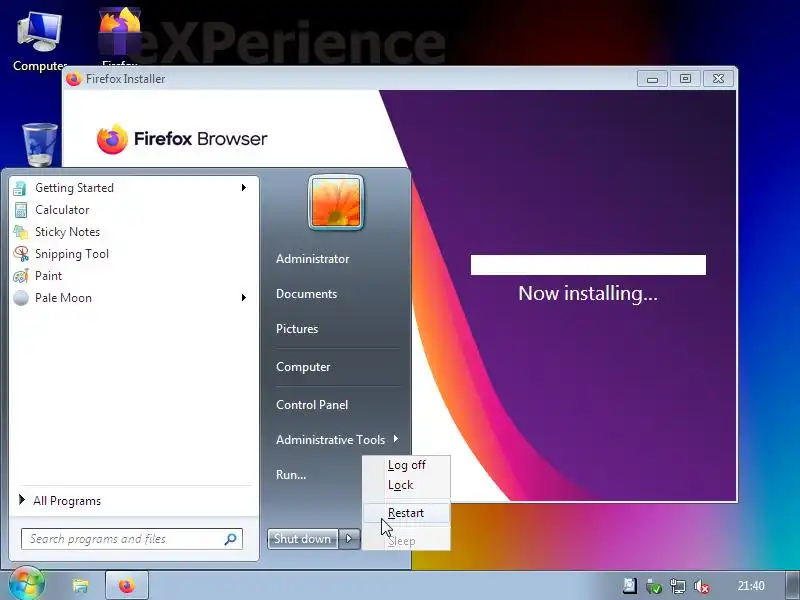Click the Search programs and files box
This screenshot has height=600, width=800.
coord(132,539)
